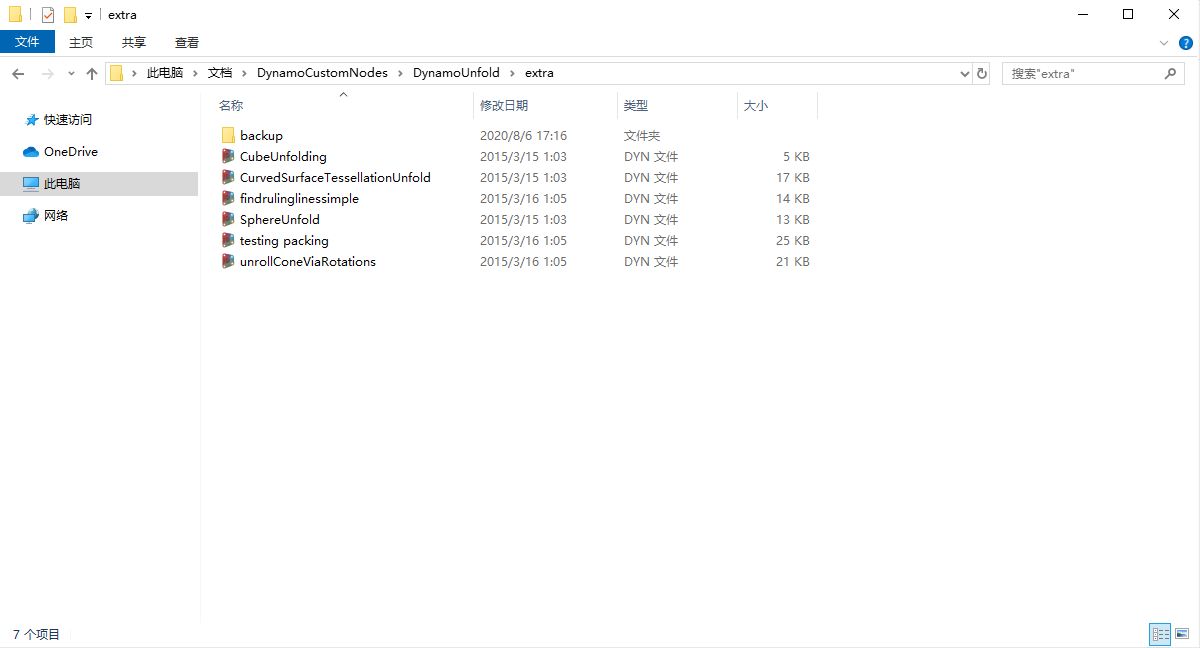Refresh the folder view
The height and width of the screenshot is (648, 1200).
click(x=982, y=74)
